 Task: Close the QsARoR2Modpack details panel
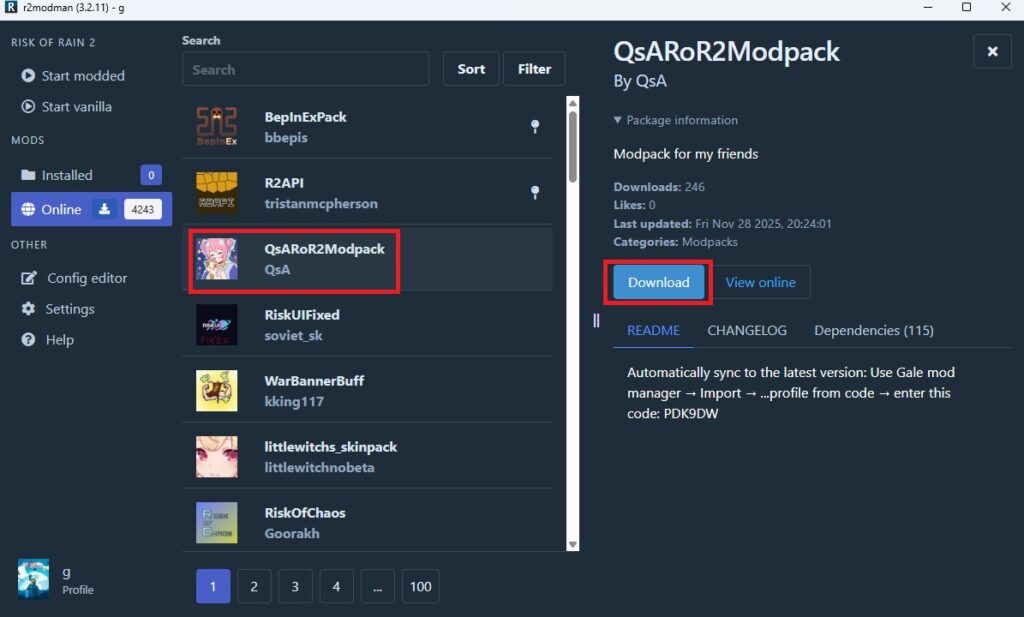[x=992, y=51]
